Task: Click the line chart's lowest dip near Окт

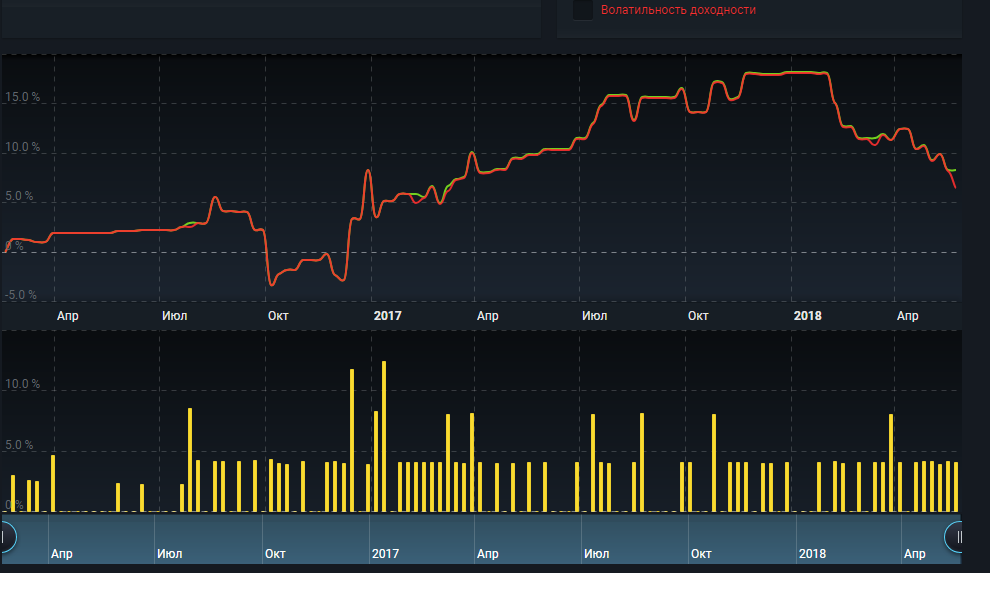Action: [271, 285]
